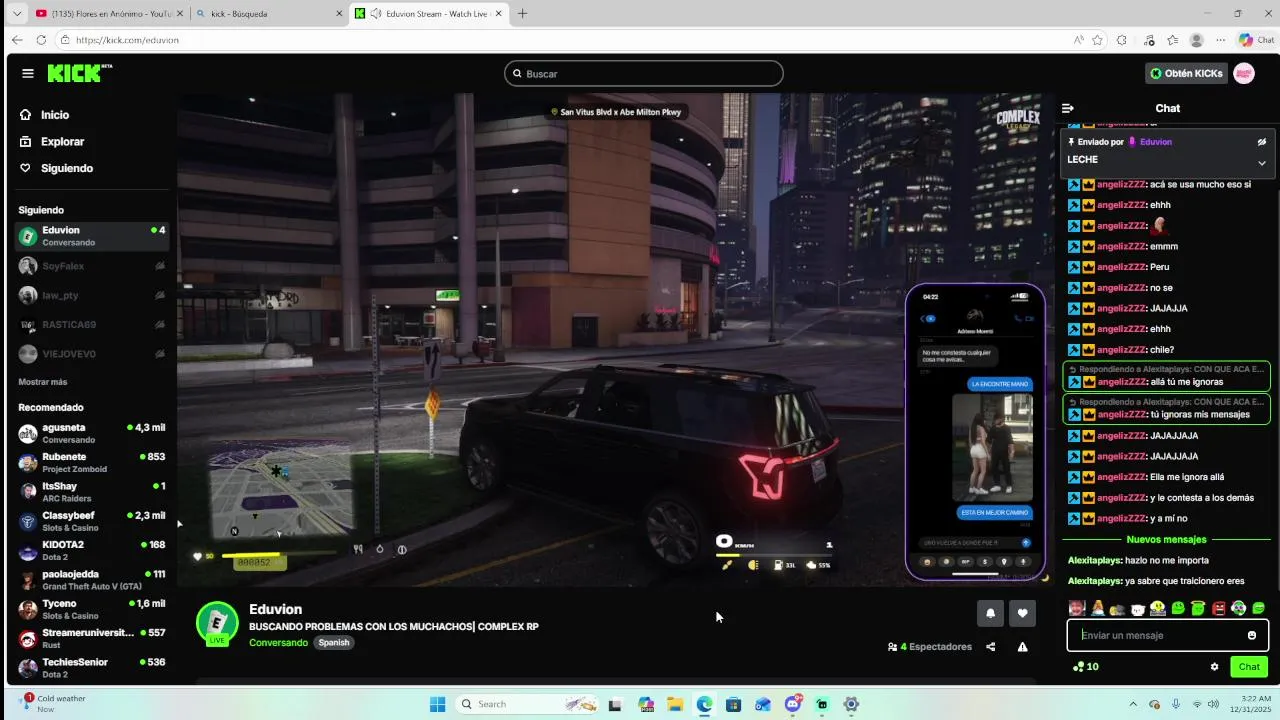Screen dimensions: 1280x720
Task: Open recommended channel Tyceno
Action: coord(91,609)
